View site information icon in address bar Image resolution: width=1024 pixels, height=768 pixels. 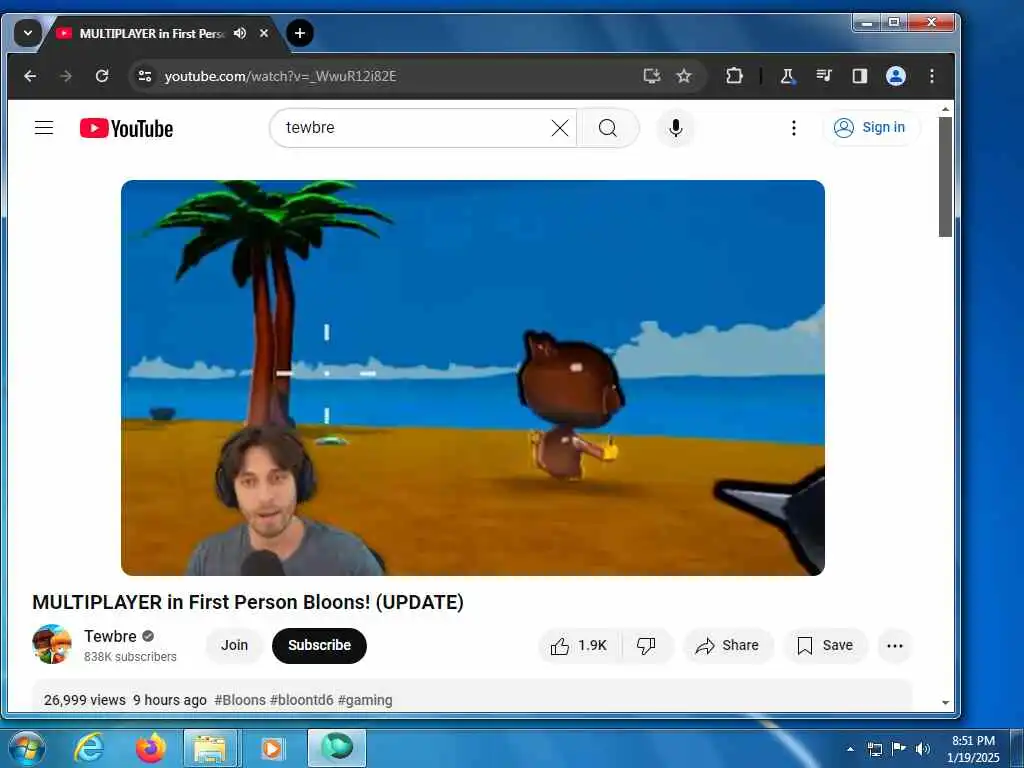pyautogui.click(x=145, y=76)
